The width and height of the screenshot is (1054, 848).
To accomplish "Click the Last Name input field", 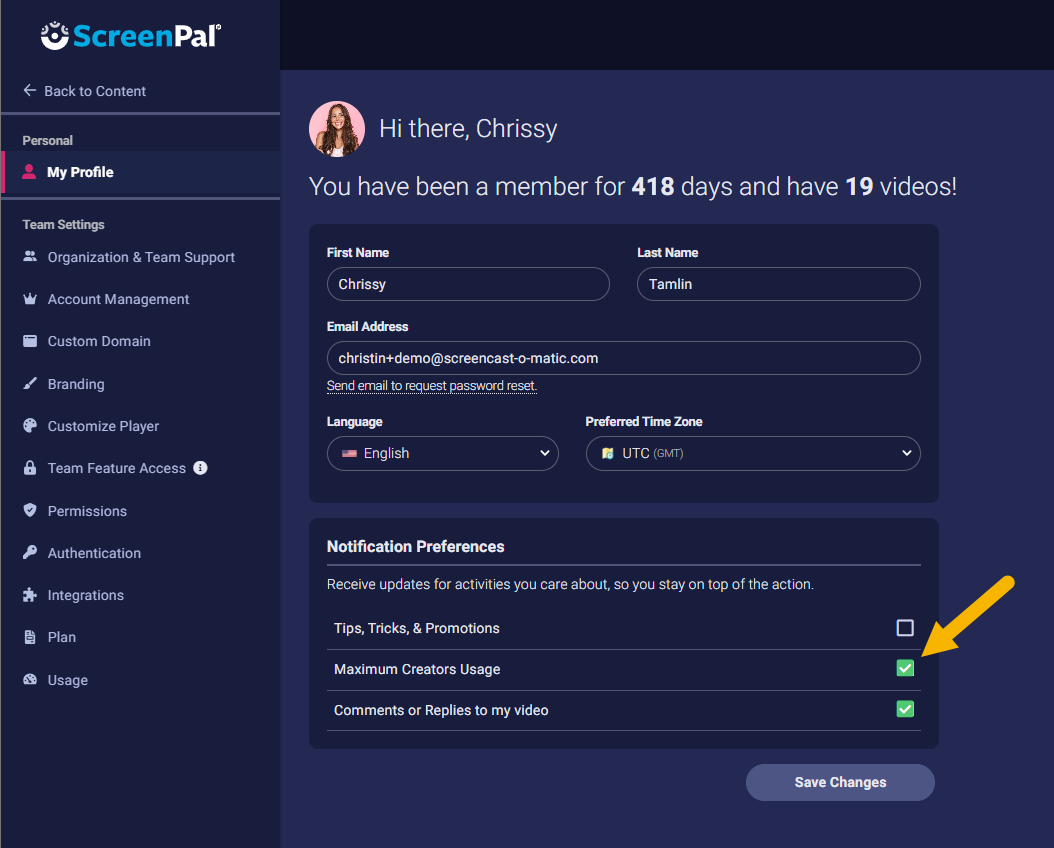I will (778, 284).
